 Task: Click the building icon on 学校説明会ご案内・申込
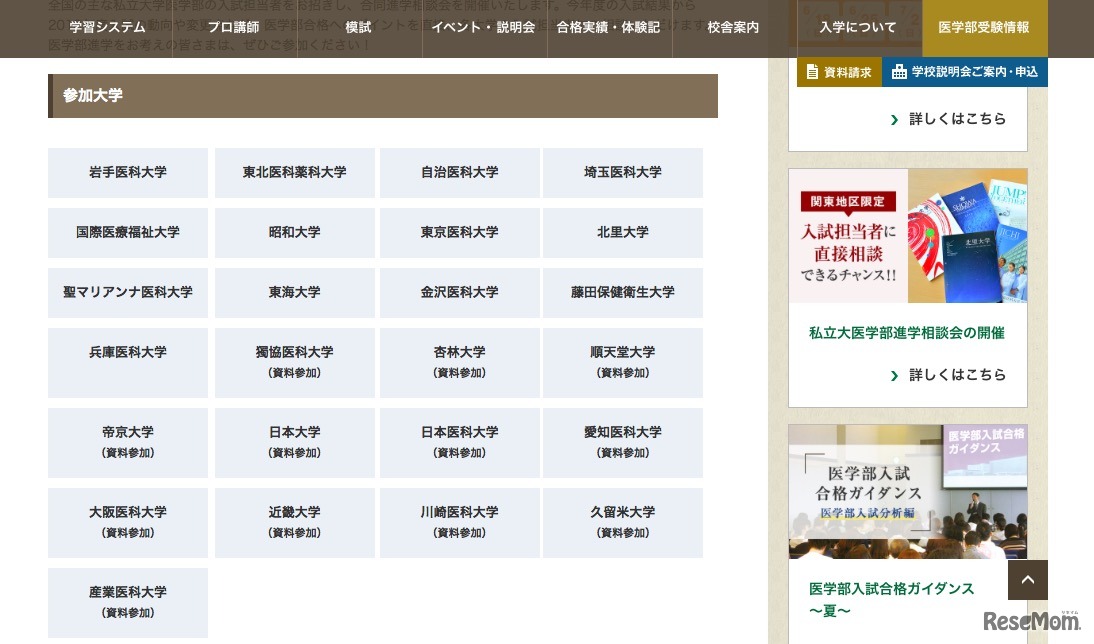[x=899, y=71]
